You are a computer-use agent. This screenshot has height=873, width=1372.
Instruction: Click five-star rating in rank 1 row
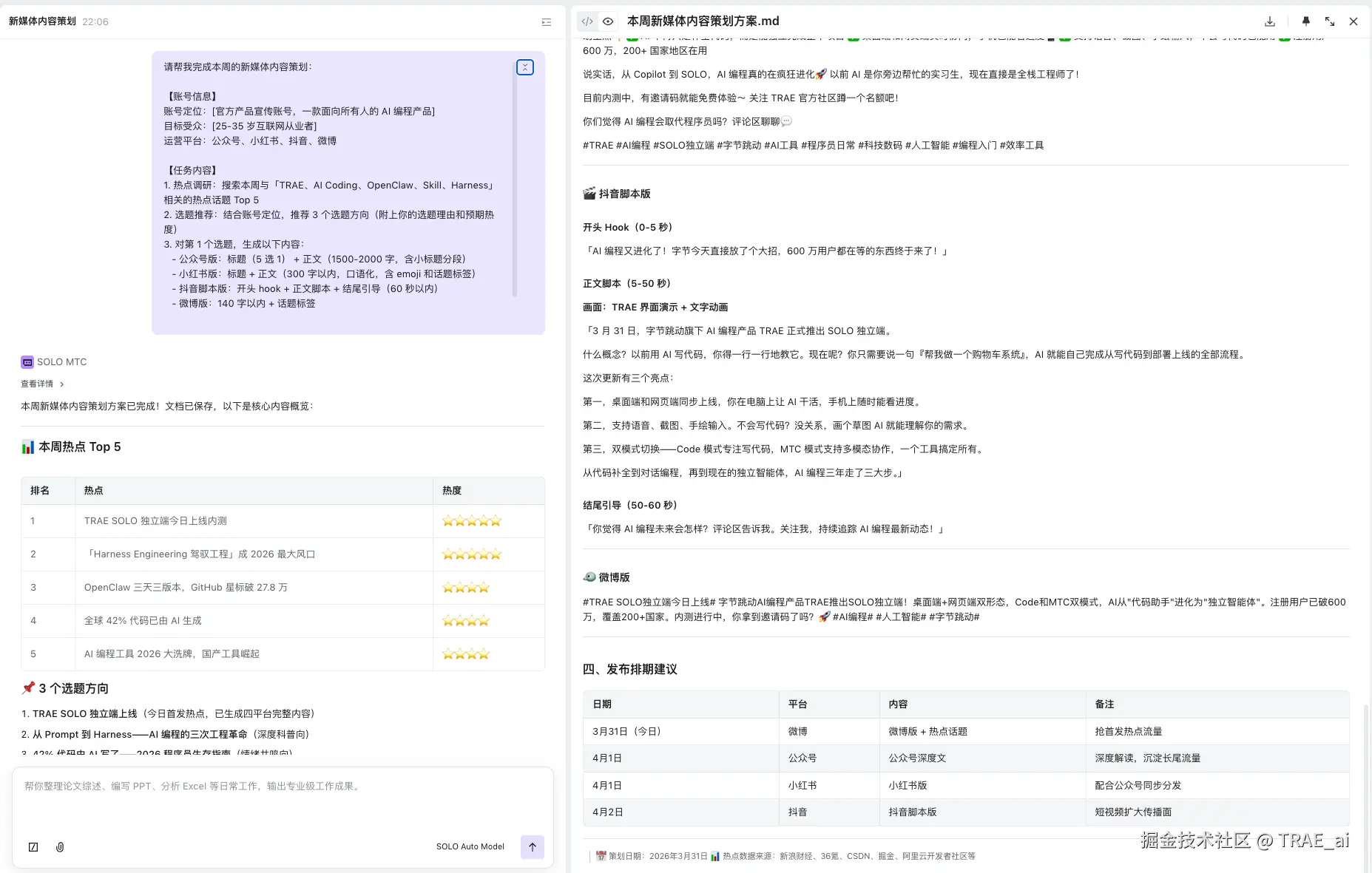pos(472,521)
